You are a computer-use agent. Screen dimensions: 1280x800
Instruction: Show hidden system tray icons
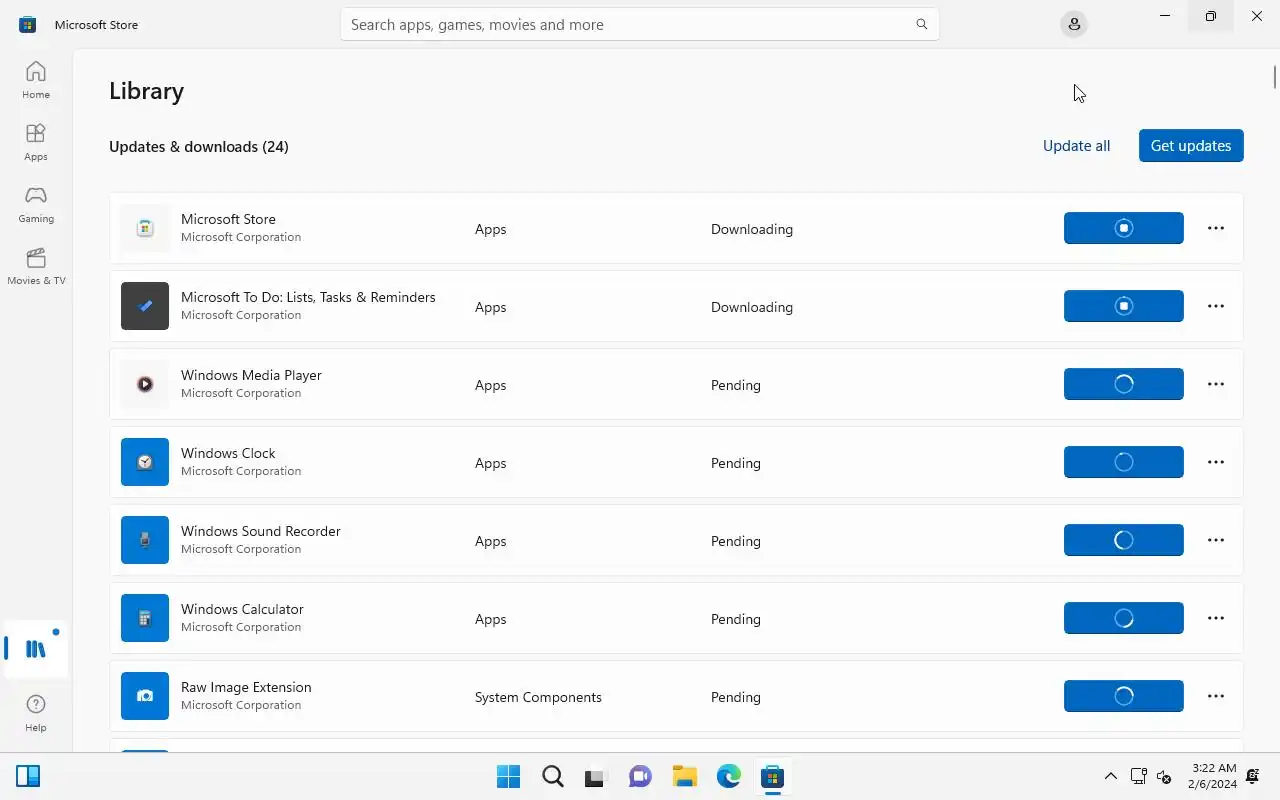click(1110, 776)
